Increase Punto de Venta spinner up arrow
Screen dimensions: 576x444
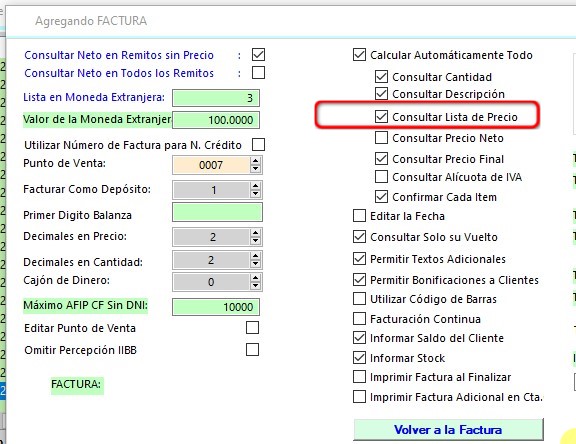(x=255, y=161)
